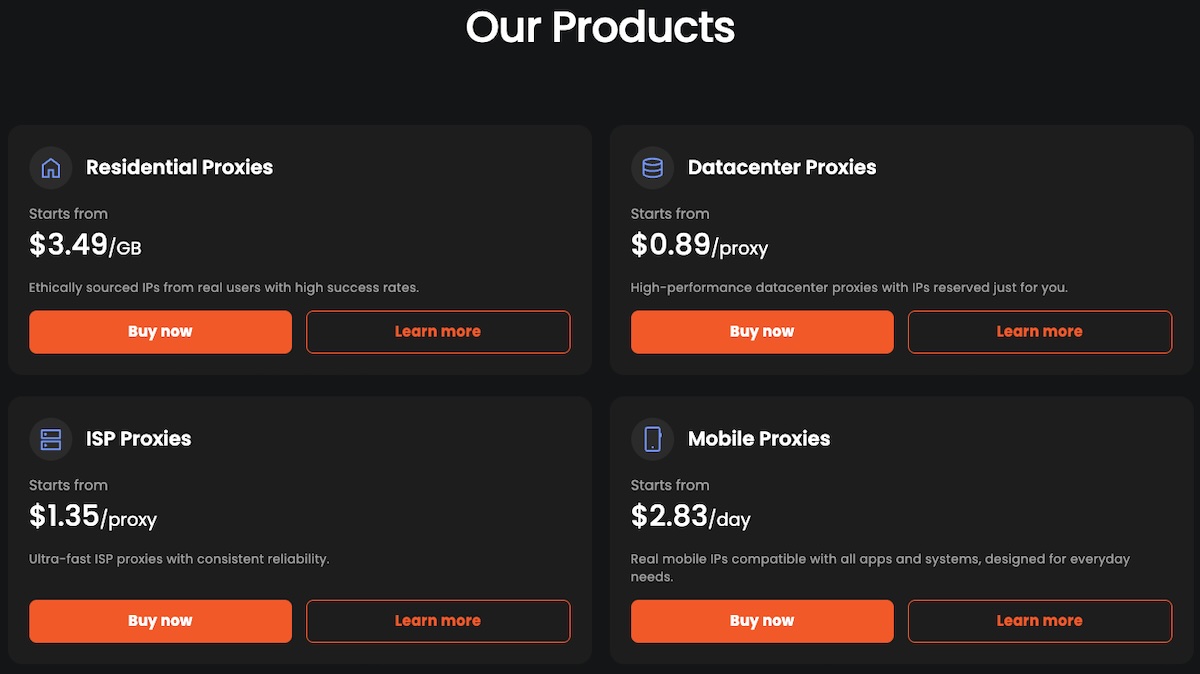Image resolution: width=1200 pixels, height=674 pixels.
Task: Select the $1.35/proxy price text
Action: click(93, 517)
